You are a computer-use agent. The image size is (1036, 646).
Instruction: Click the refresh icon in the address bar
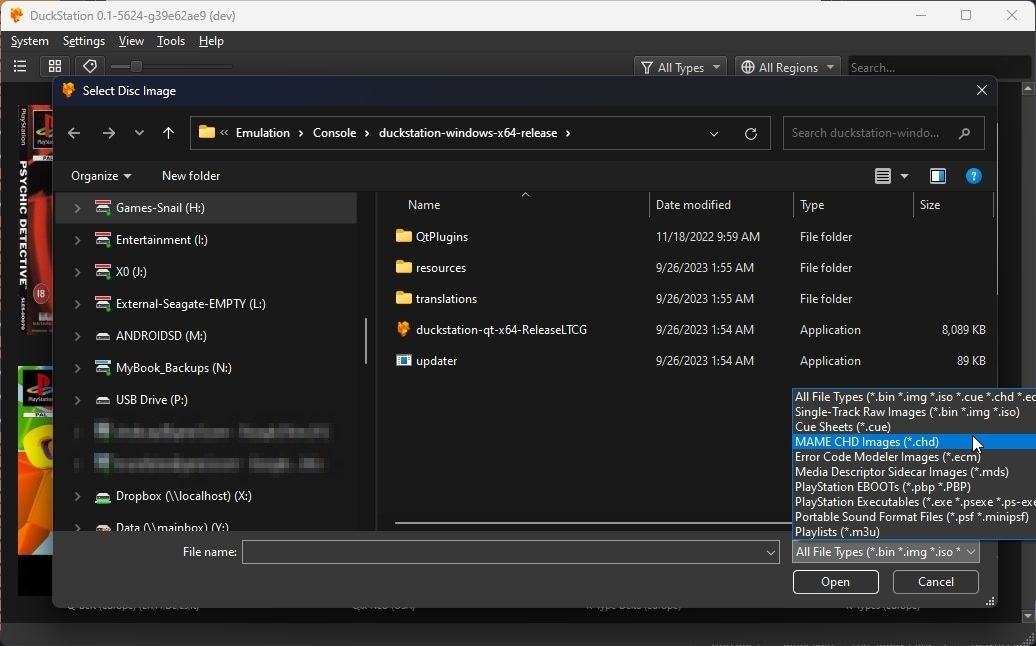751,133
